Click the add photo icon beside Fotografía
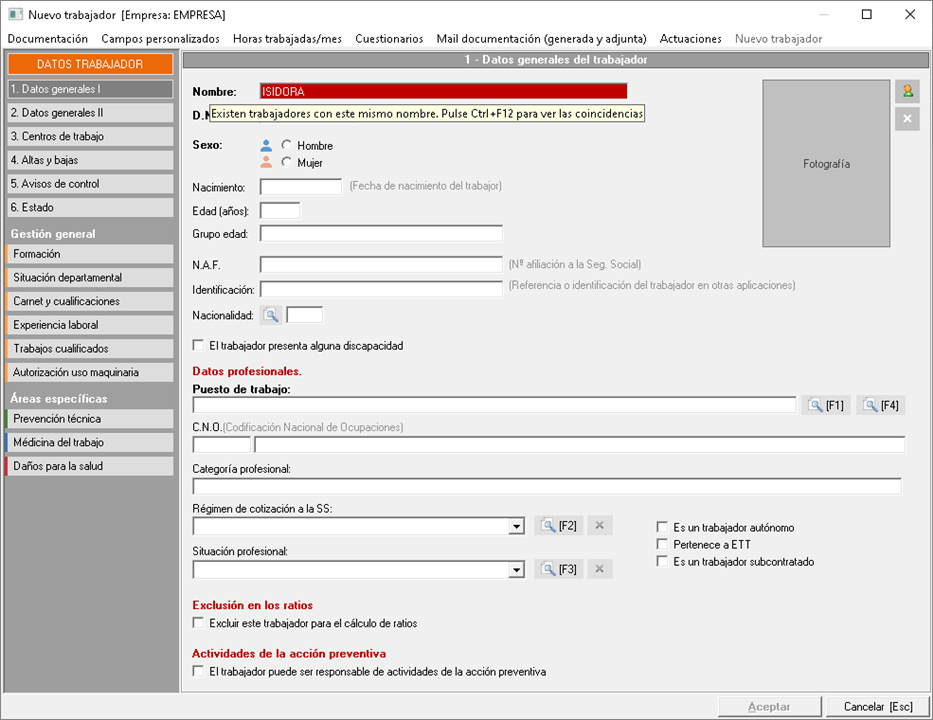The width and height of the screenshot is (933, 720). (907, 91)
